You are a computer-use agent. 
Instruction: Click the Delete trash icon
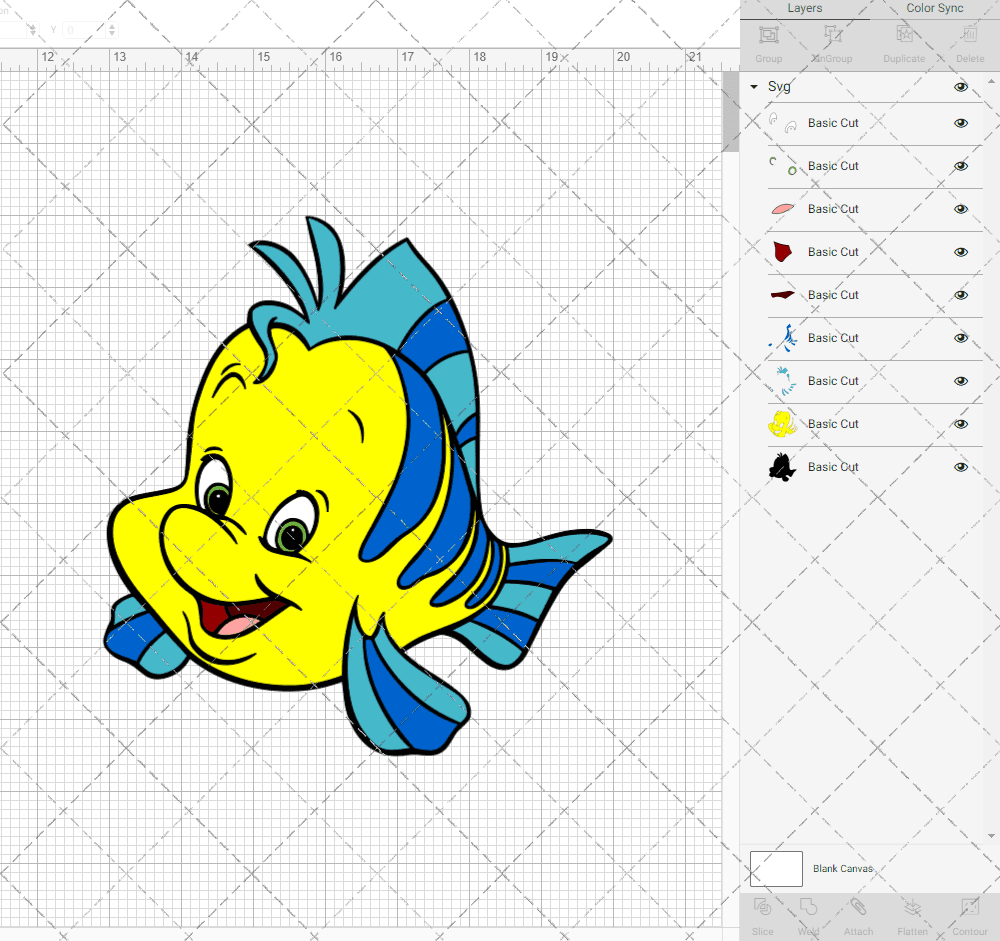pyautogui.click(x=969, y=34)
